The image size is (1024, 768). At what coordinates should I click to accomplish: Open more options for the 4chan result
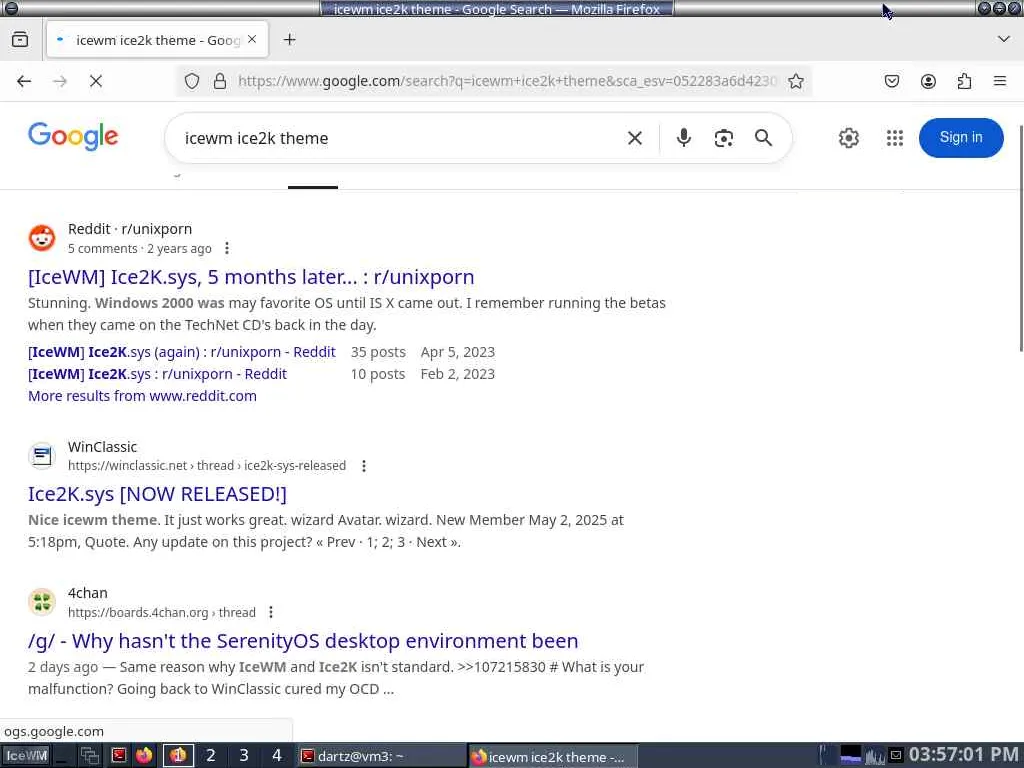[x=271, y=612]
